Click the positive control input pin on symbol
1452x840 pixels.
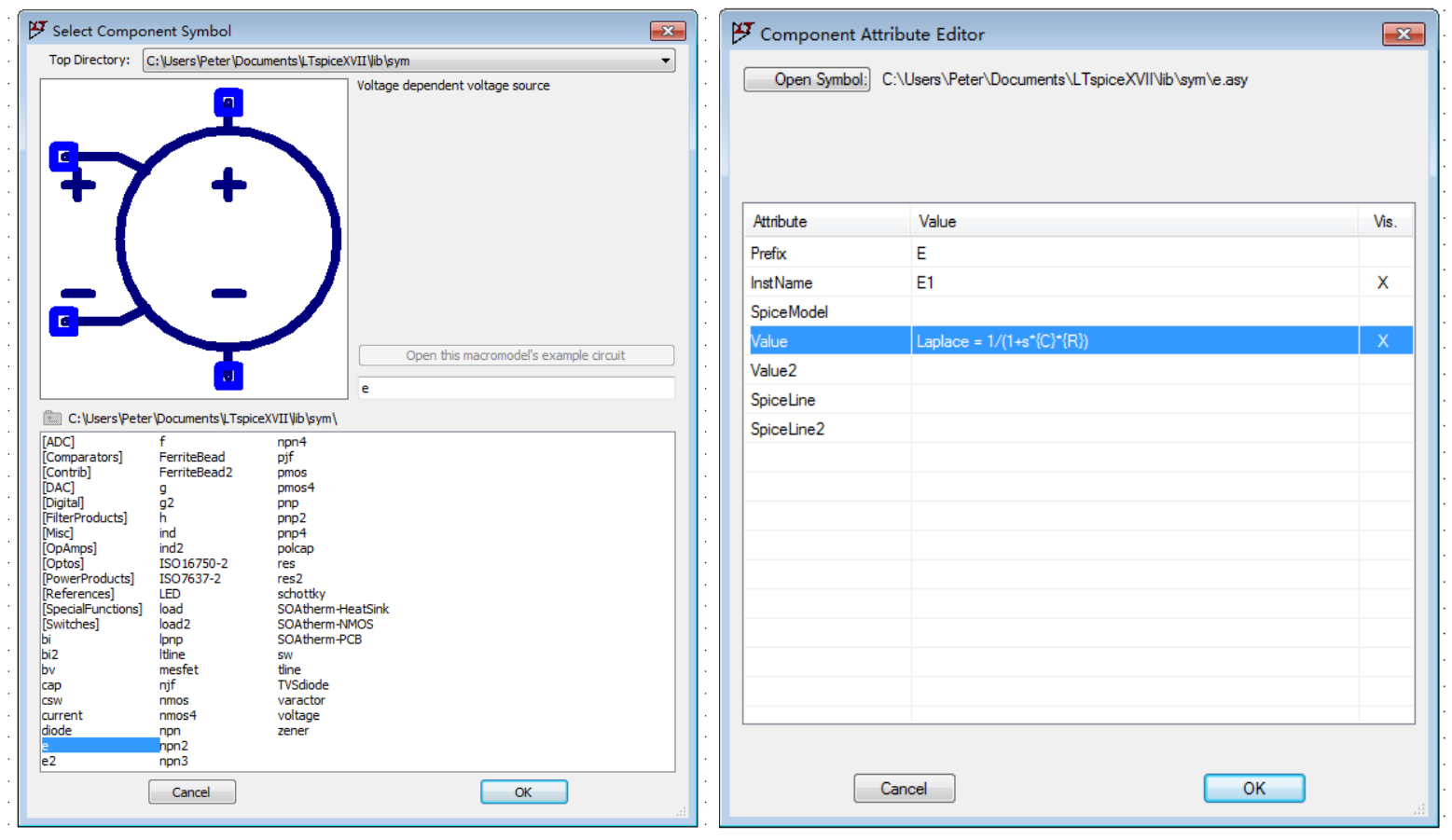63,157
